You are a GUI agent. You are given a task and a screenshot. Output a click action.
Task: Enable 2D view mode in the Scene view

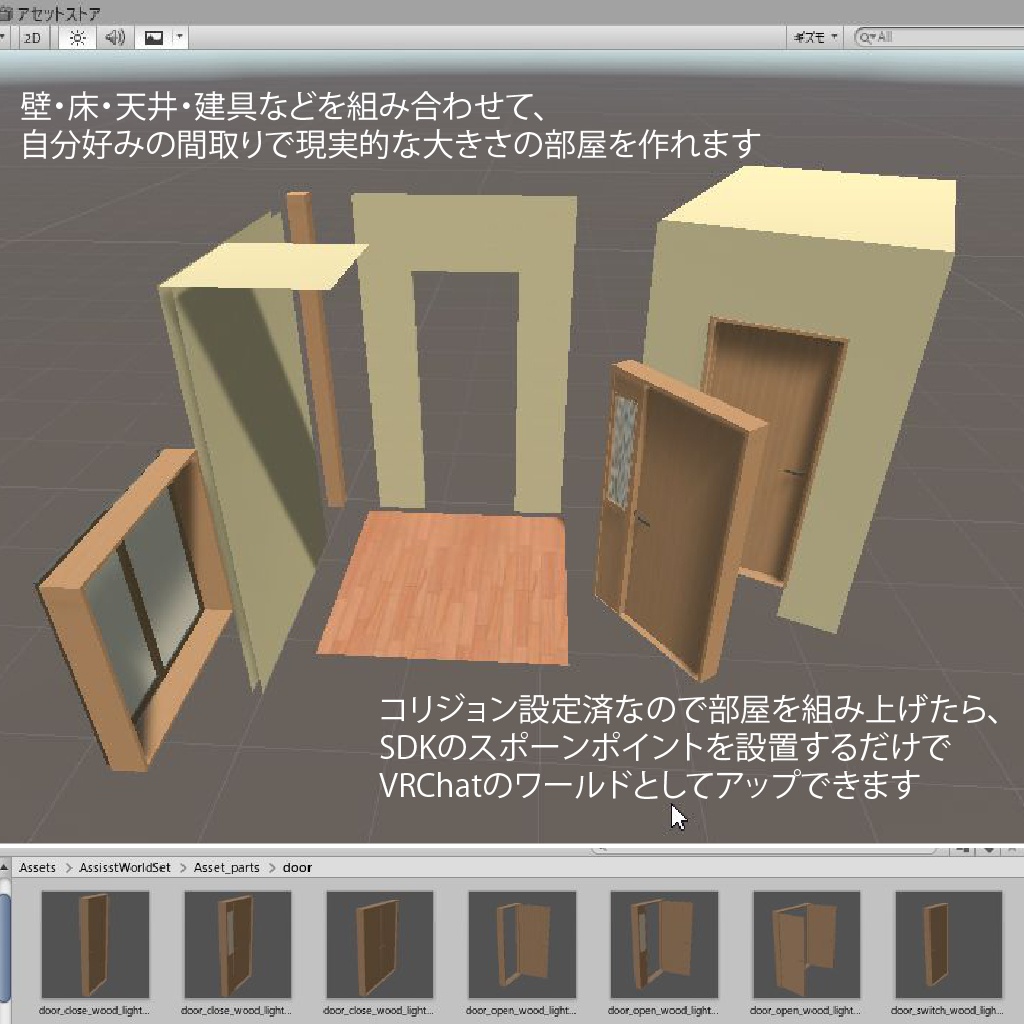pos(33,38)
